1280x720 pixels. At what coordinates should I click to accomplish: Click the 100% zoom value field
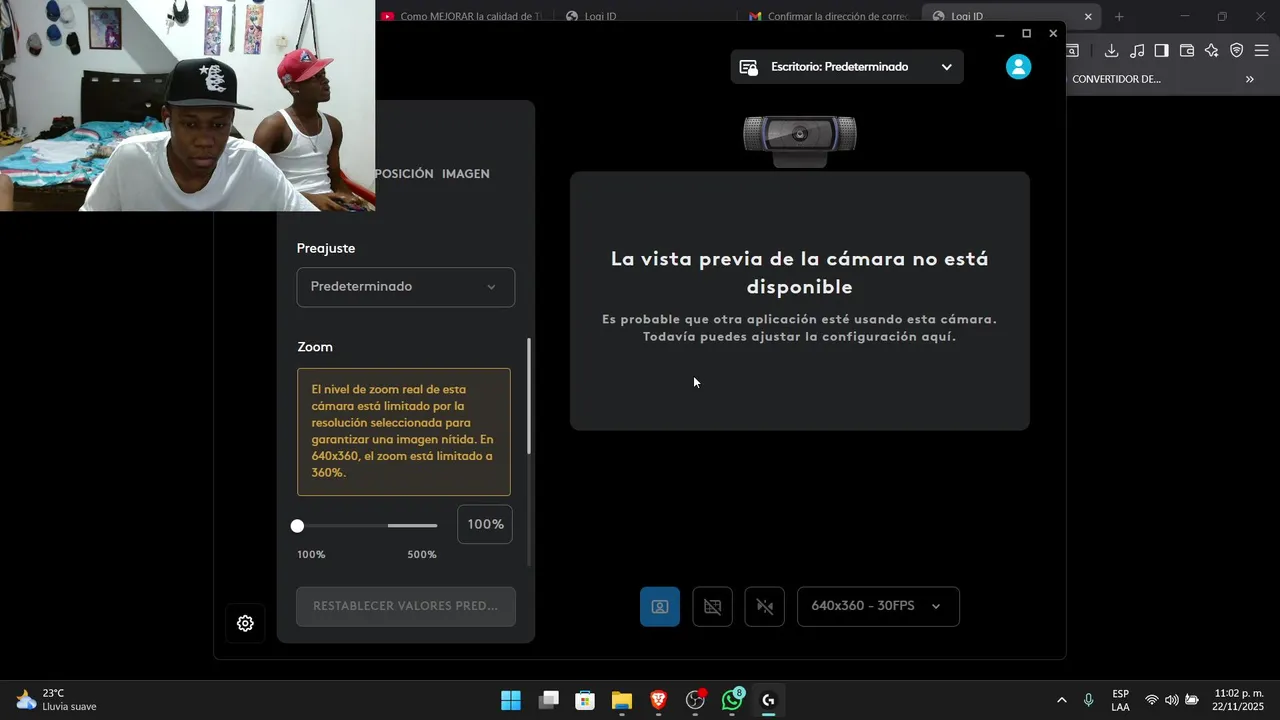[x=485, y=525]
